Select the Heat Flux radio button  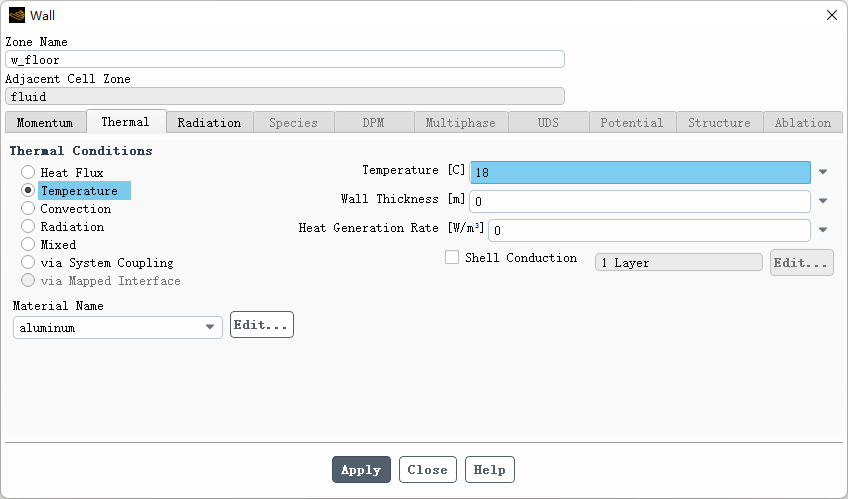[28, 173]
